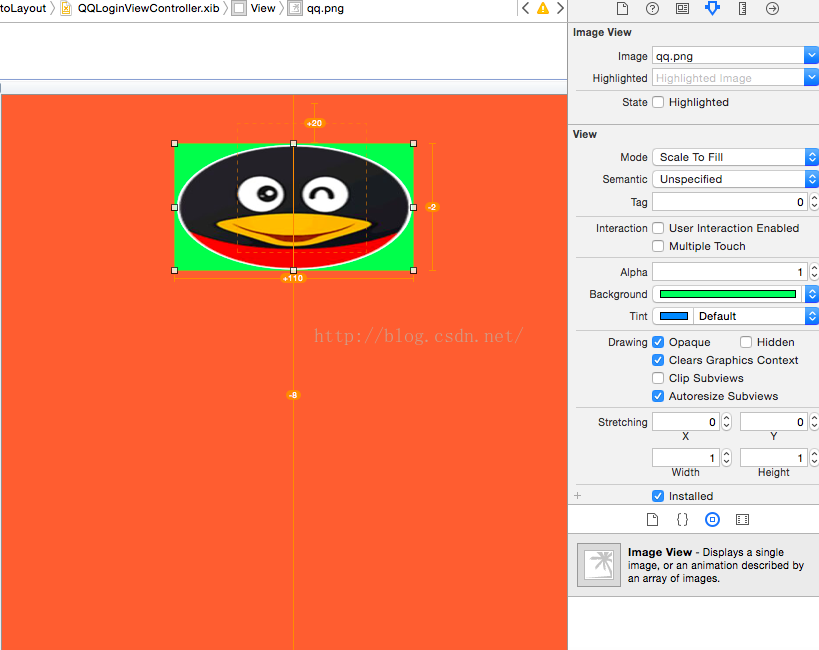Open the Semantic Unspecified dropdown

point(735,179)
